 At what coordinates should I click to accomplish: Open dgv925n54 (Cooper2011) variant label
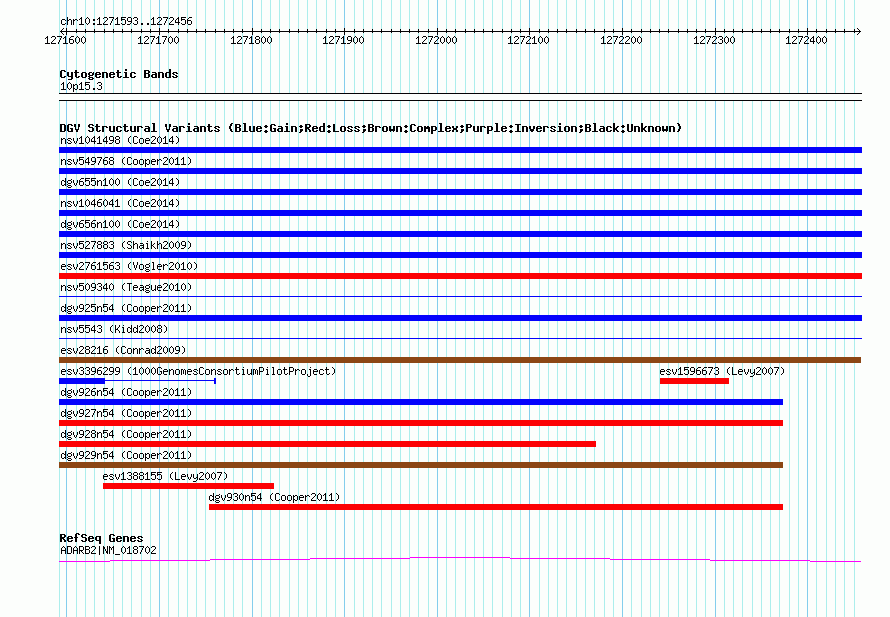(126, 308)
